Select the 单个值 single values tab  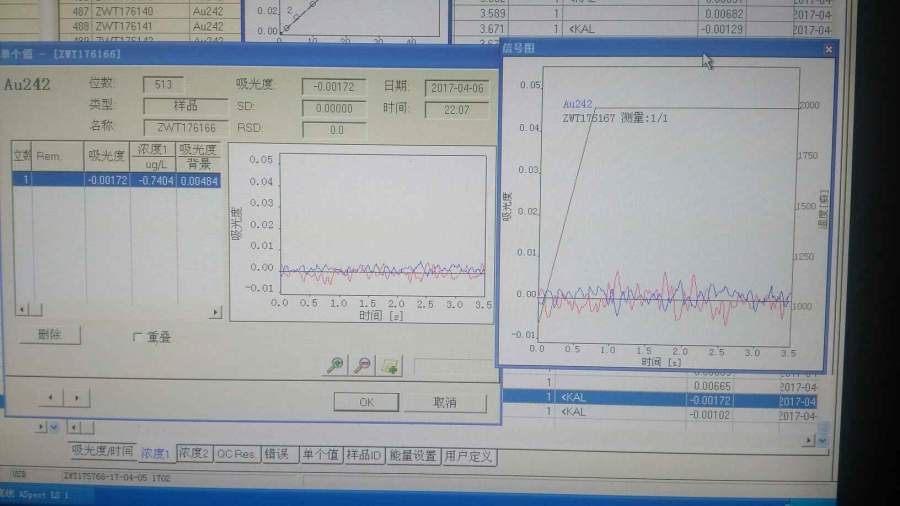click(x=321, y=455)
